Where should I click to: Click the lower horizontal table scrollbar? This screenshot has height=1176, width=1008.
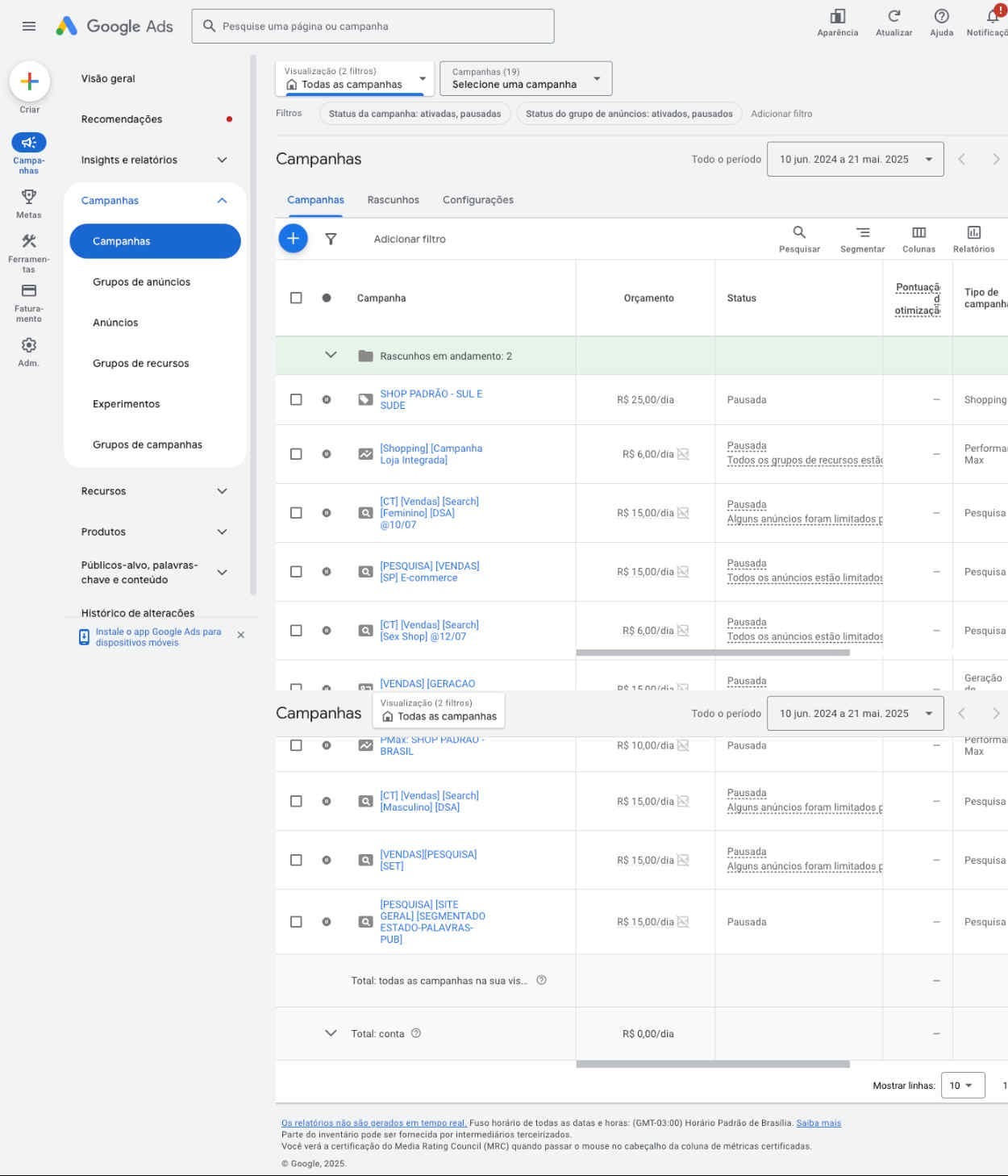pos(713,1064)
